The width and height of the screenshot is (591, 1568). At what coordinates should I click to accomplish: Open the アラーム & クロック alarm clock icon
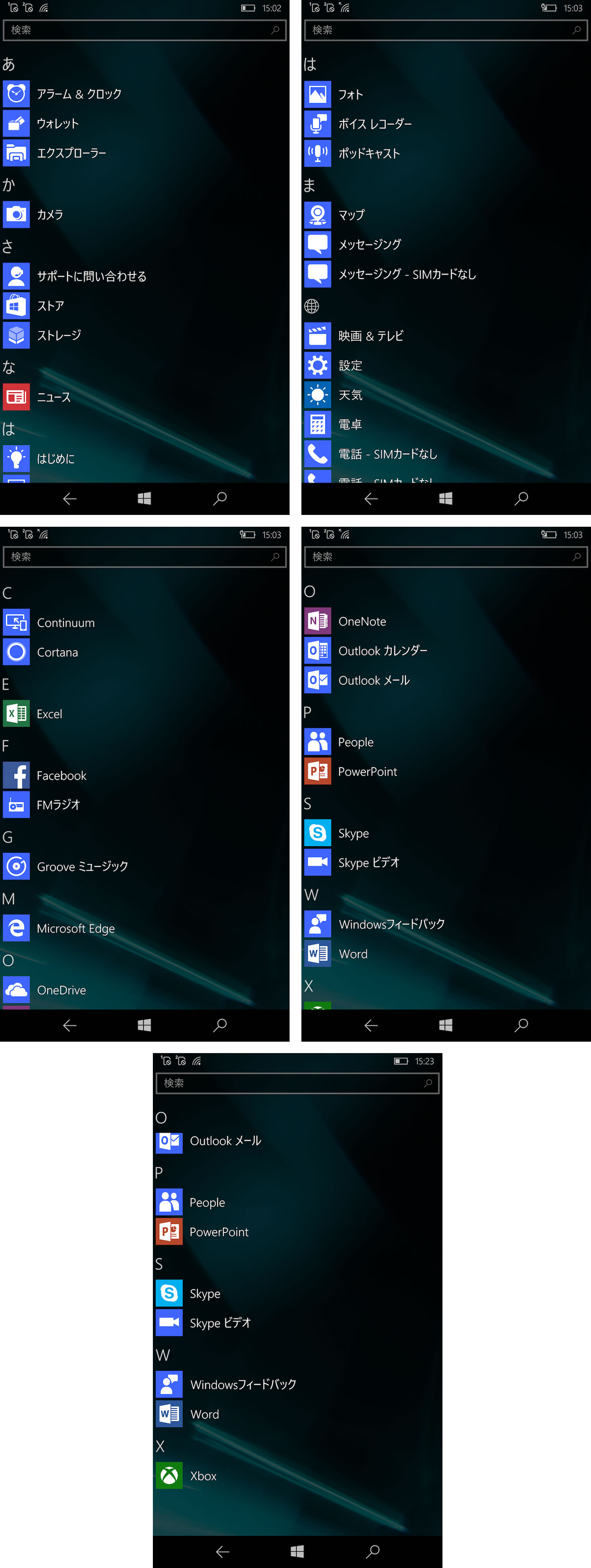tap(17, 94)
